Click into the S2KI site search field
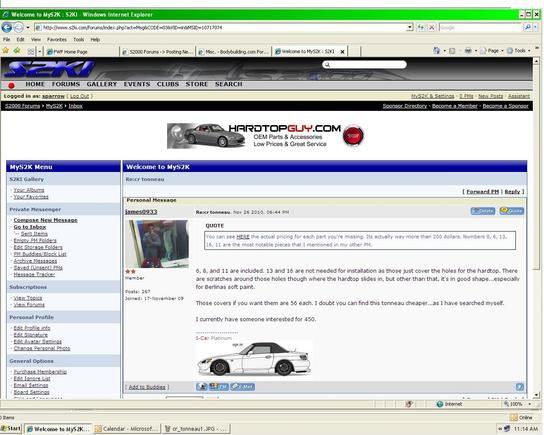 (x=364, y=65)
